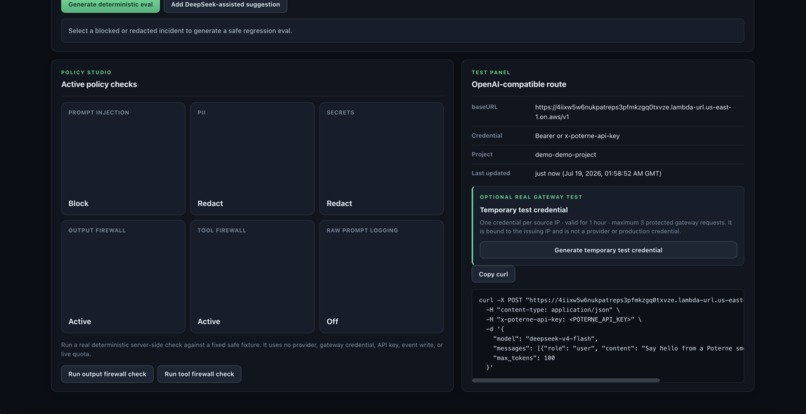The image size is (806, 414).
Task: Run tool firewall check
Action: tap(199, 374)
